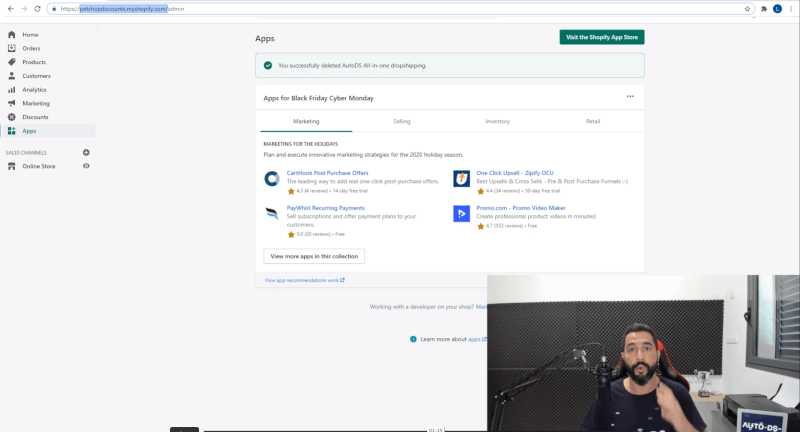This screenshot has height=432, width=800.
Task: Open One Click Upsell - Zipify OCU link
Action: 515,173
